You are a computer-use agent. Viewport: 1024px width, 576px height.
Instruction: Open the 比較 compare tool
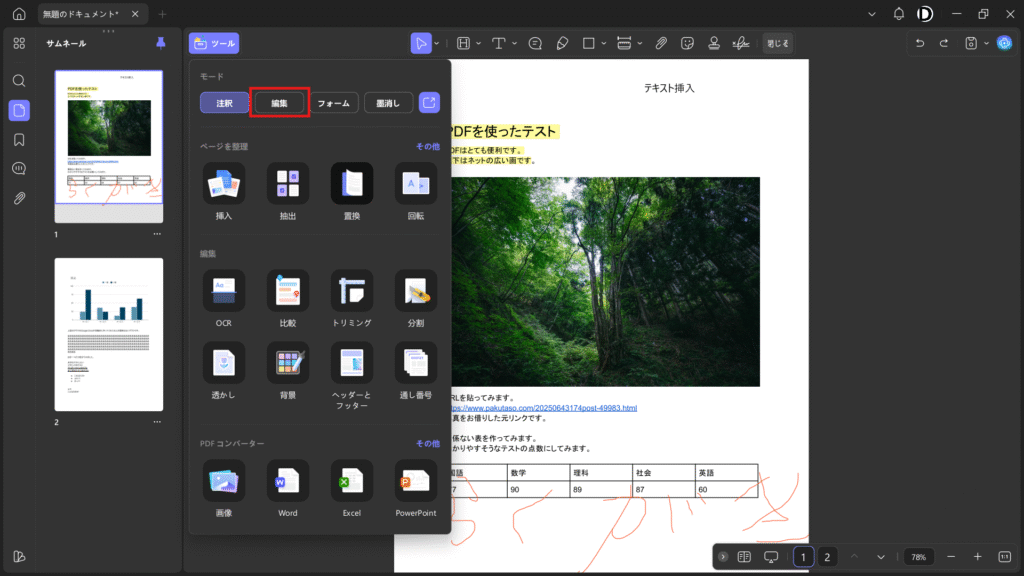click(x=287, y=290)
